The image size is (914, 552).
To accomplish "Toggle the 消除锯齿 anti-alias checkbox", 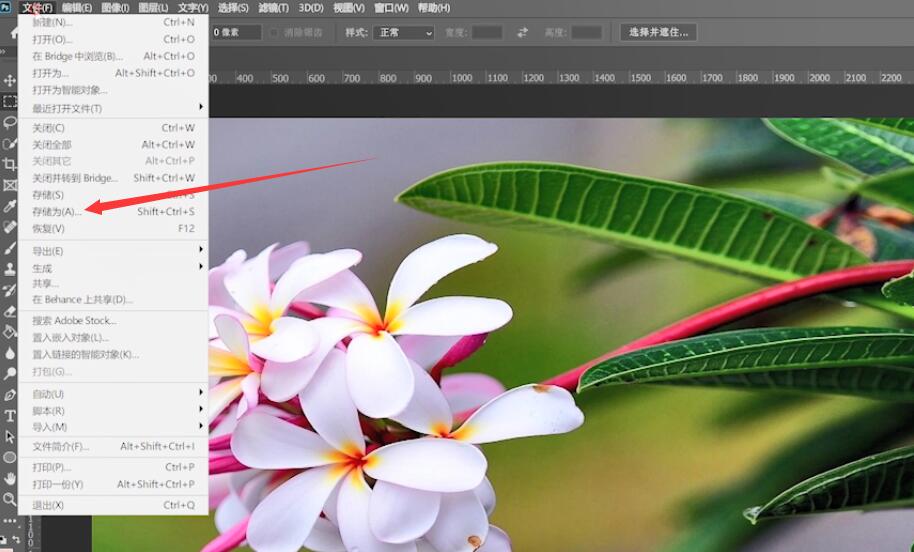I will point(274,33).
